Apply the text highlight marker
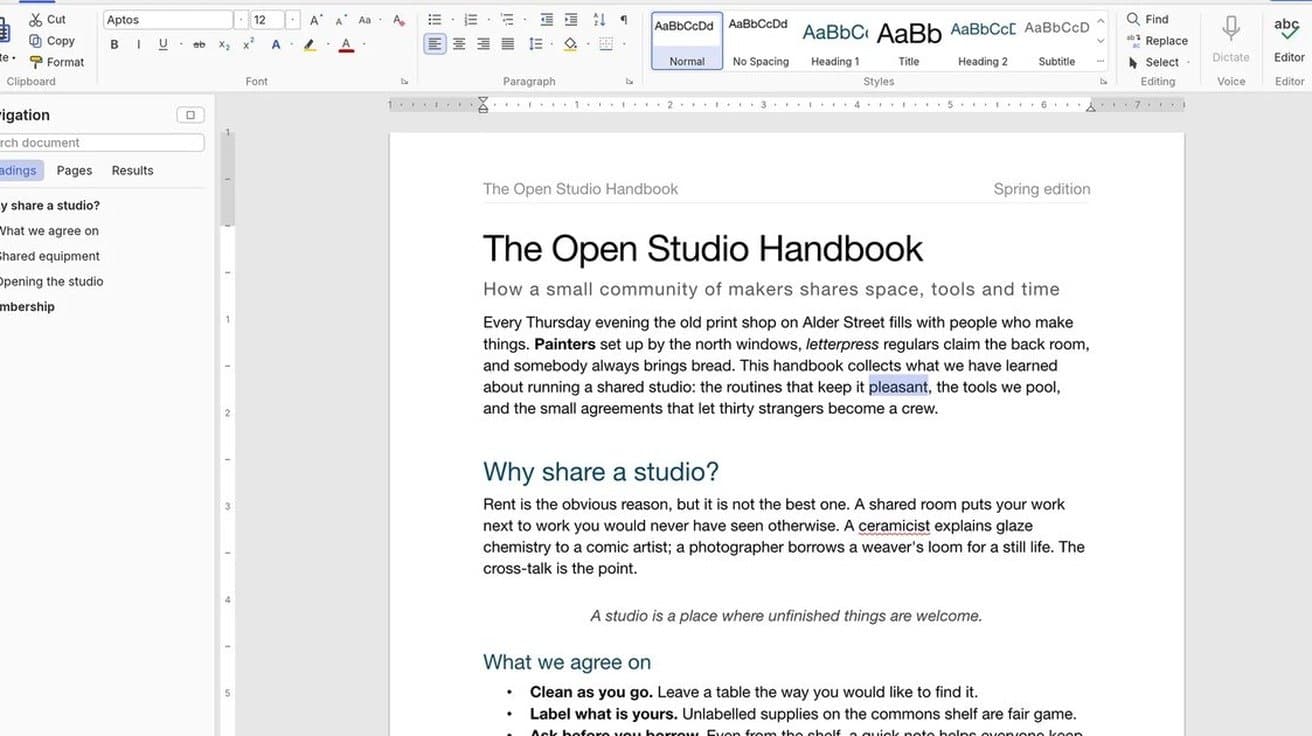 (309, 45)
